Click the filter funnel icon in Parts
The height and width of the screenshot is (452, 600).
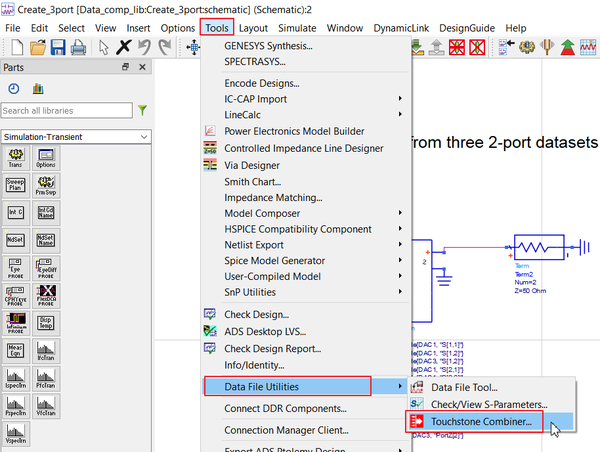143,111
